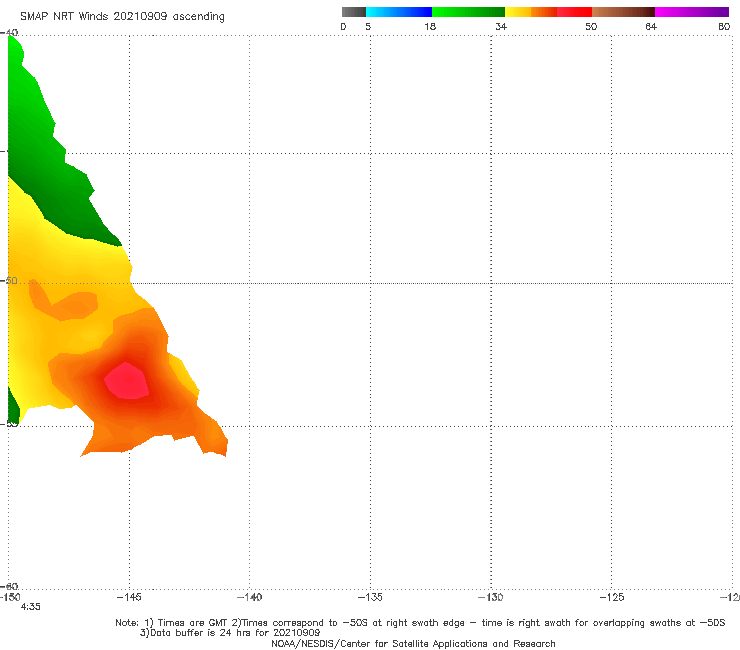Click the red segment of the color bar
This screenshot has width=740, height=650.
[x=574, y=12]
